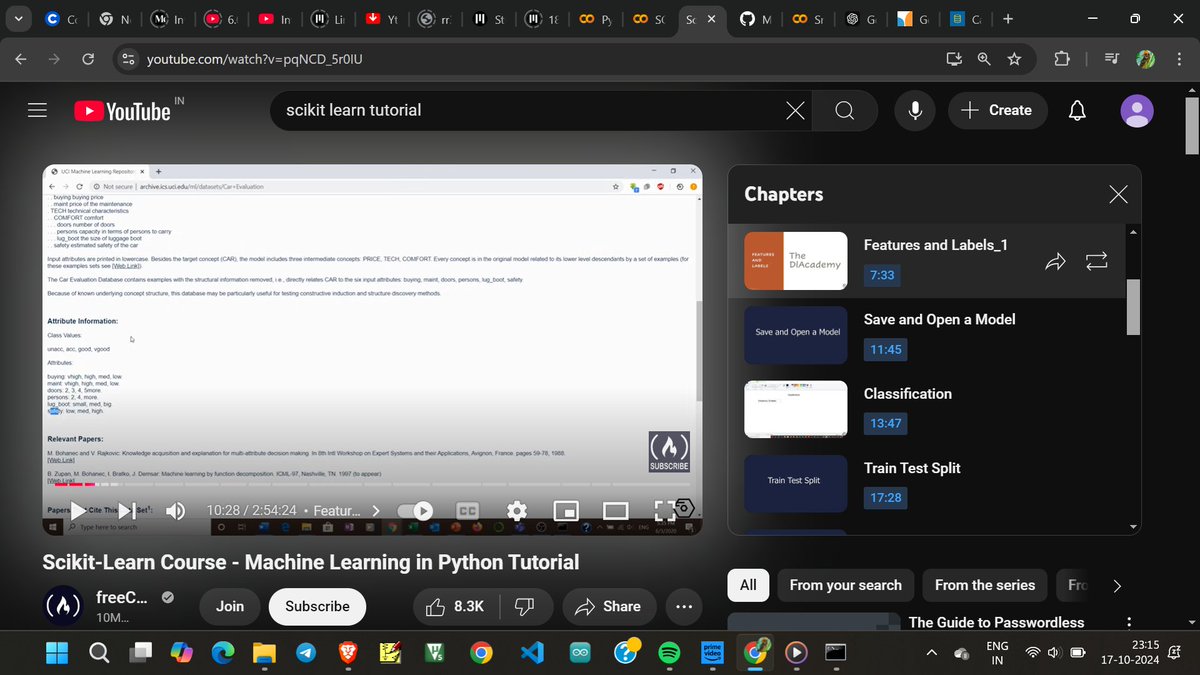Toggle loop for the Features and Labels_1 chapter
The height and width of the screenshot is (675, 1200).
[x=1096, y=261]
